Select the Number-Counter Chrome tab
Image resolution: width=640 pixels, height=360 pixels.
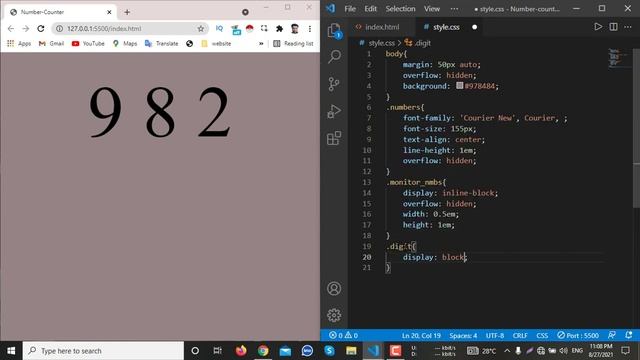pyautogui.click(x=60, y=12)
